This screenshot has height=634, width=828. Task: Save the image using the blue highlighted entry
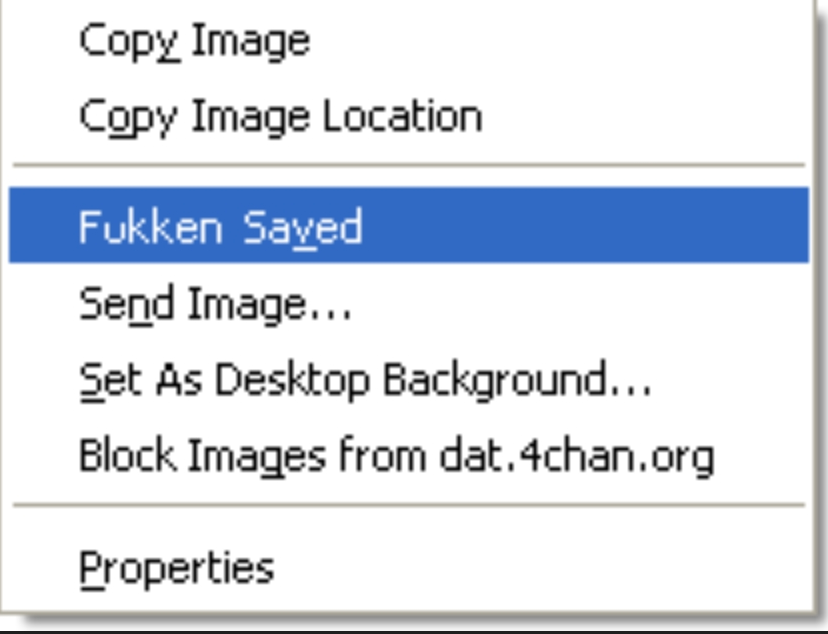tap(409, 225)
